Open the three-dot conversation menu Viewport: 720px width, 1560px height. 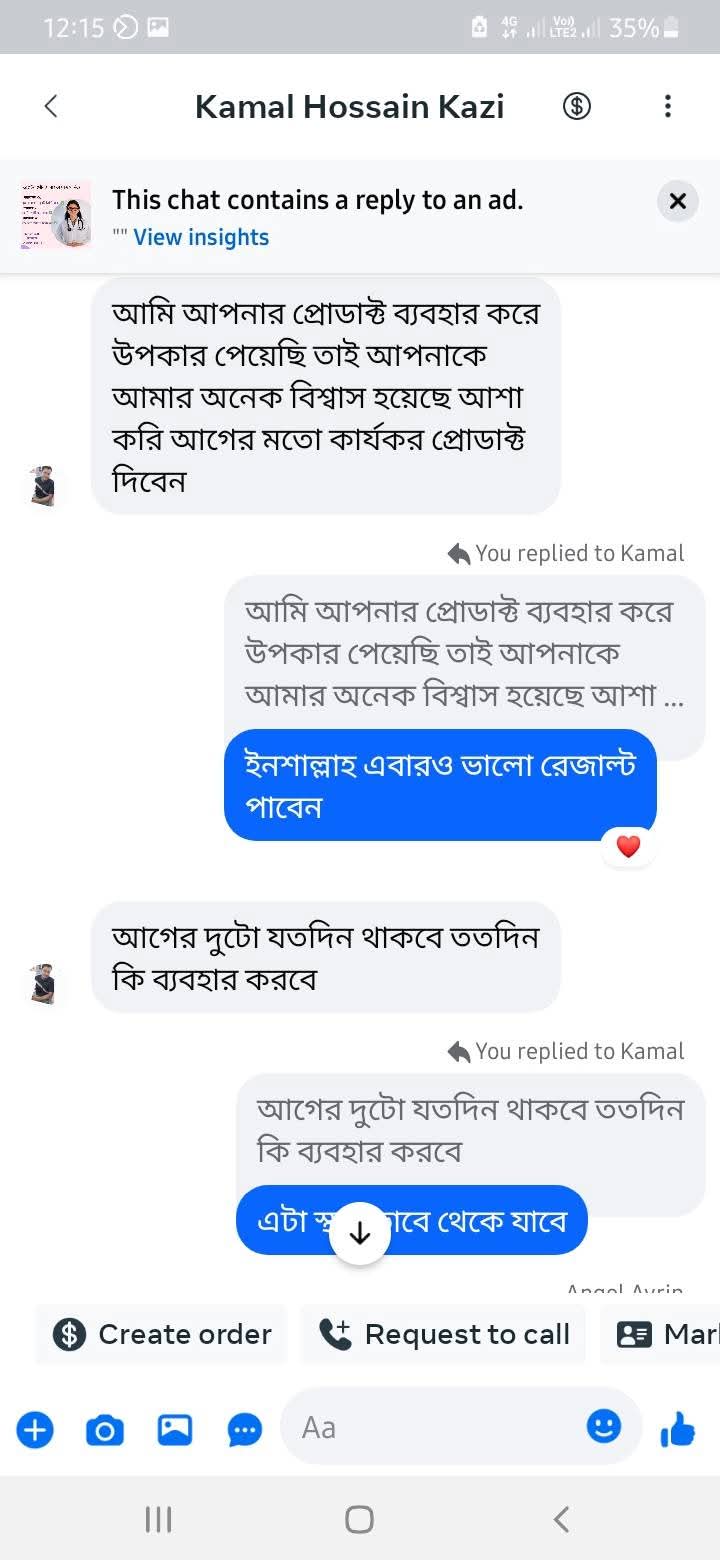pos(668,106)
